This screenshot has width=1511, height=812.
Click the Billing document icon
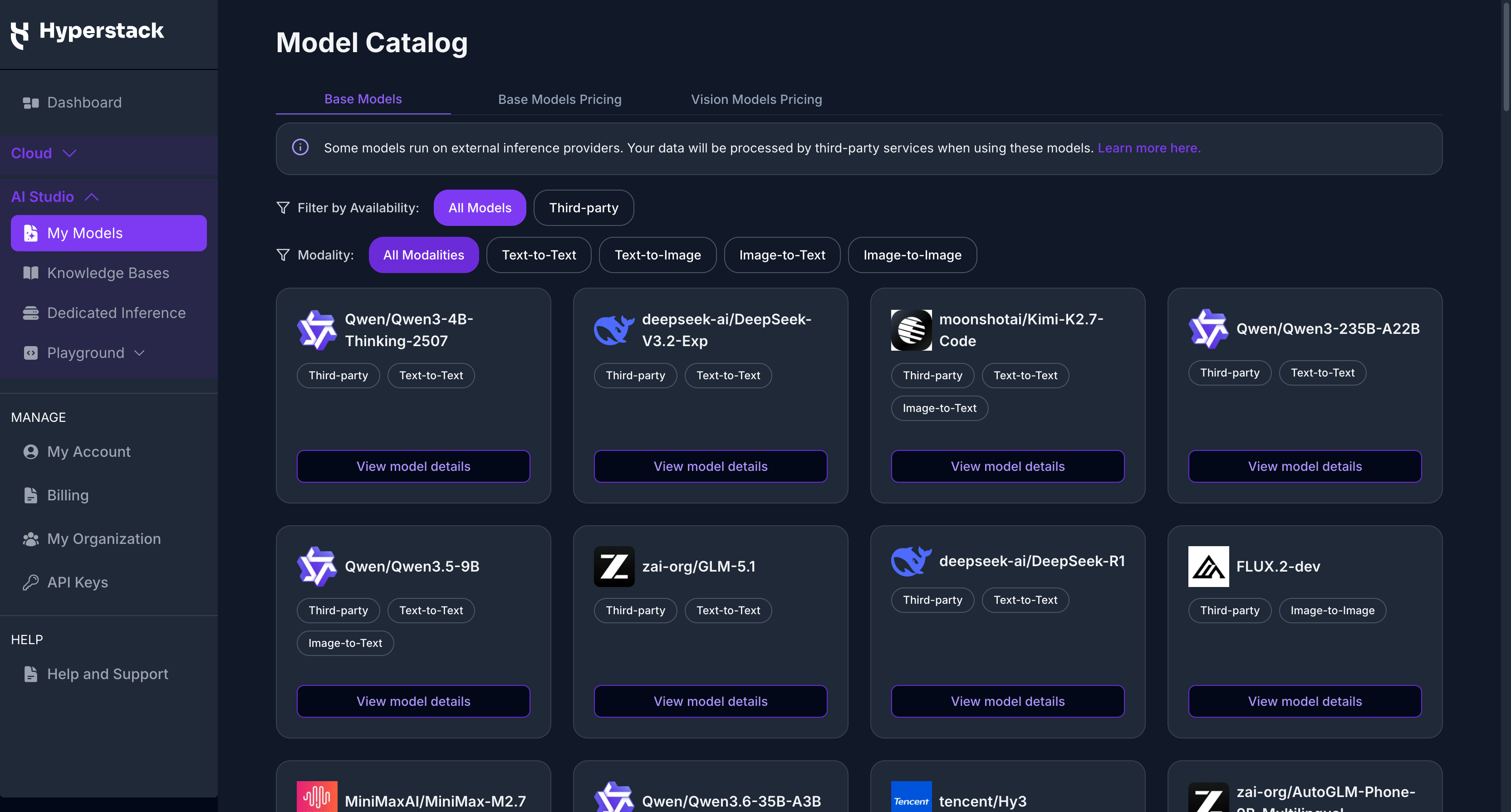tap(30, 495)
